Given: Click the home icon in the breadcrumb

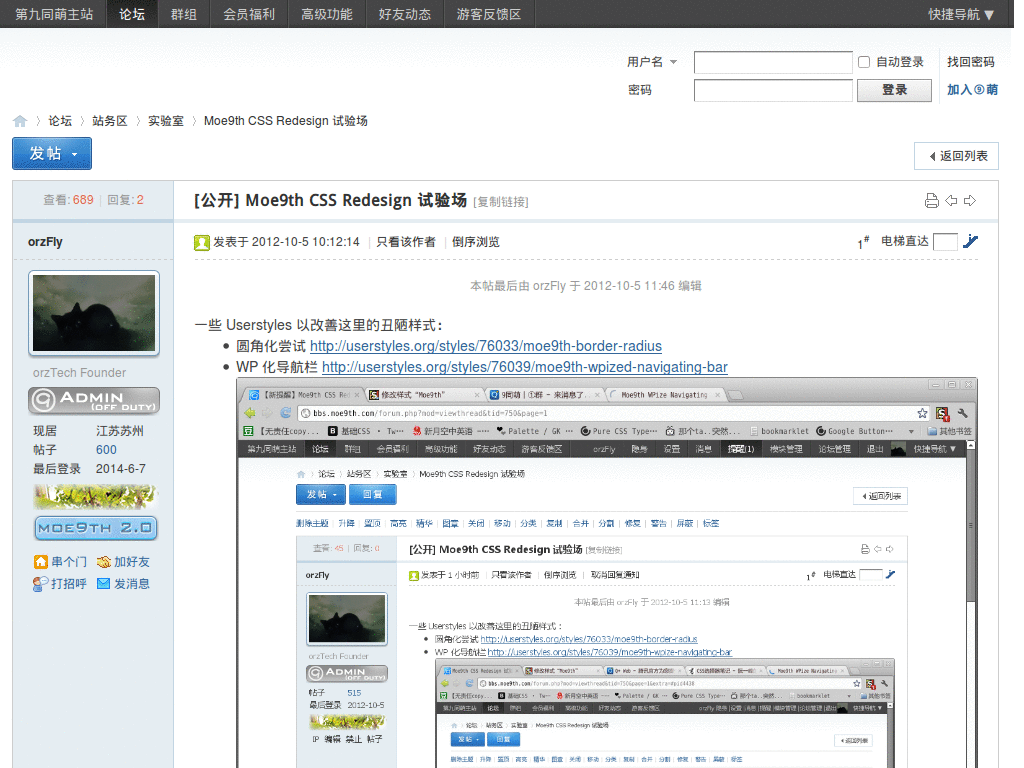Looking at the screenshot, I should [20, 121].
